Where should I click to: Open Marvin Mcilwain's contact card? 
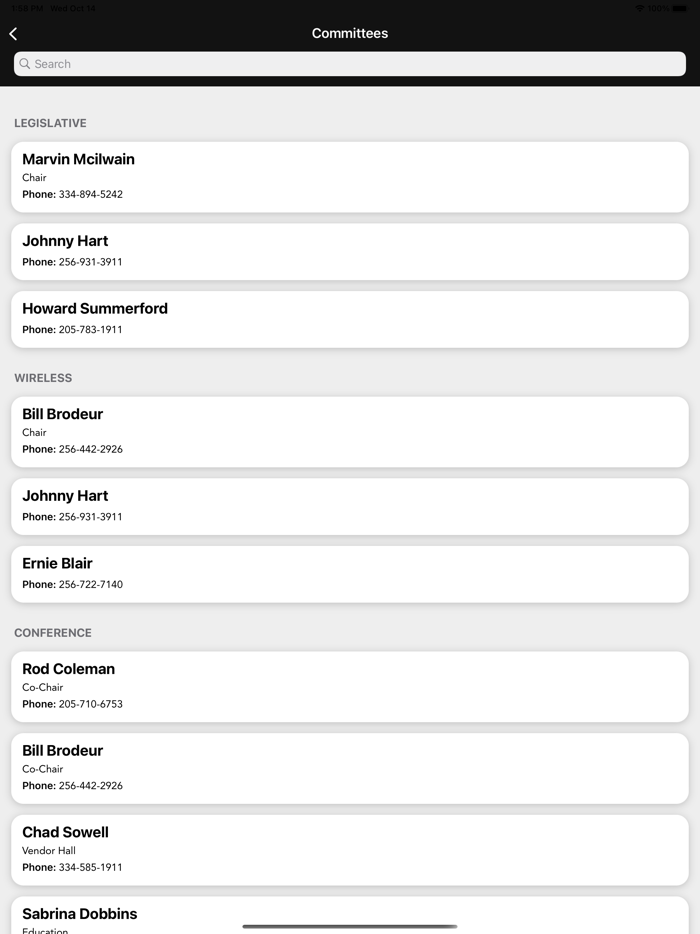click(x=350, y=176)
